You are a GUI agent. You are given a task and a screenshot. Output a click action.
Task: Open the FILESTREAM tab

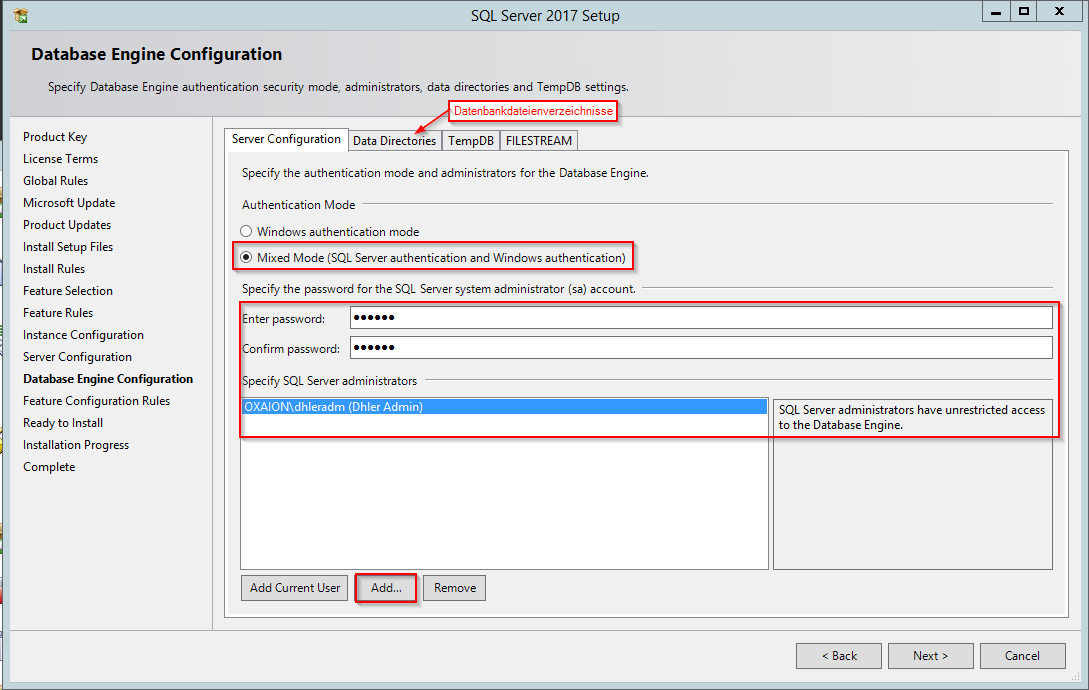[539, 140]
